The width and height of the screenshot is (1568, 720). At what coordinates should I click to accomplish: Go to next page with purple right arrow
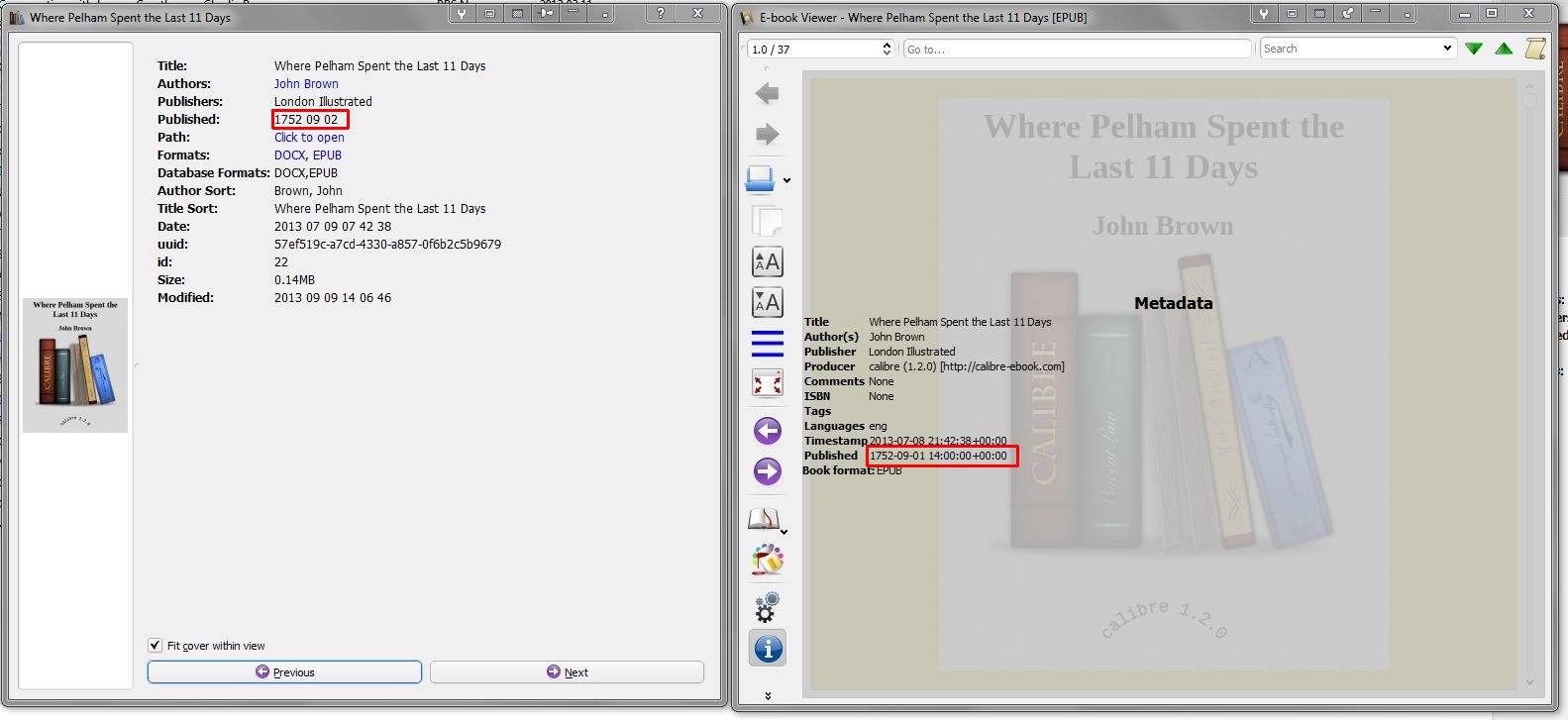(x=768, y=471)
